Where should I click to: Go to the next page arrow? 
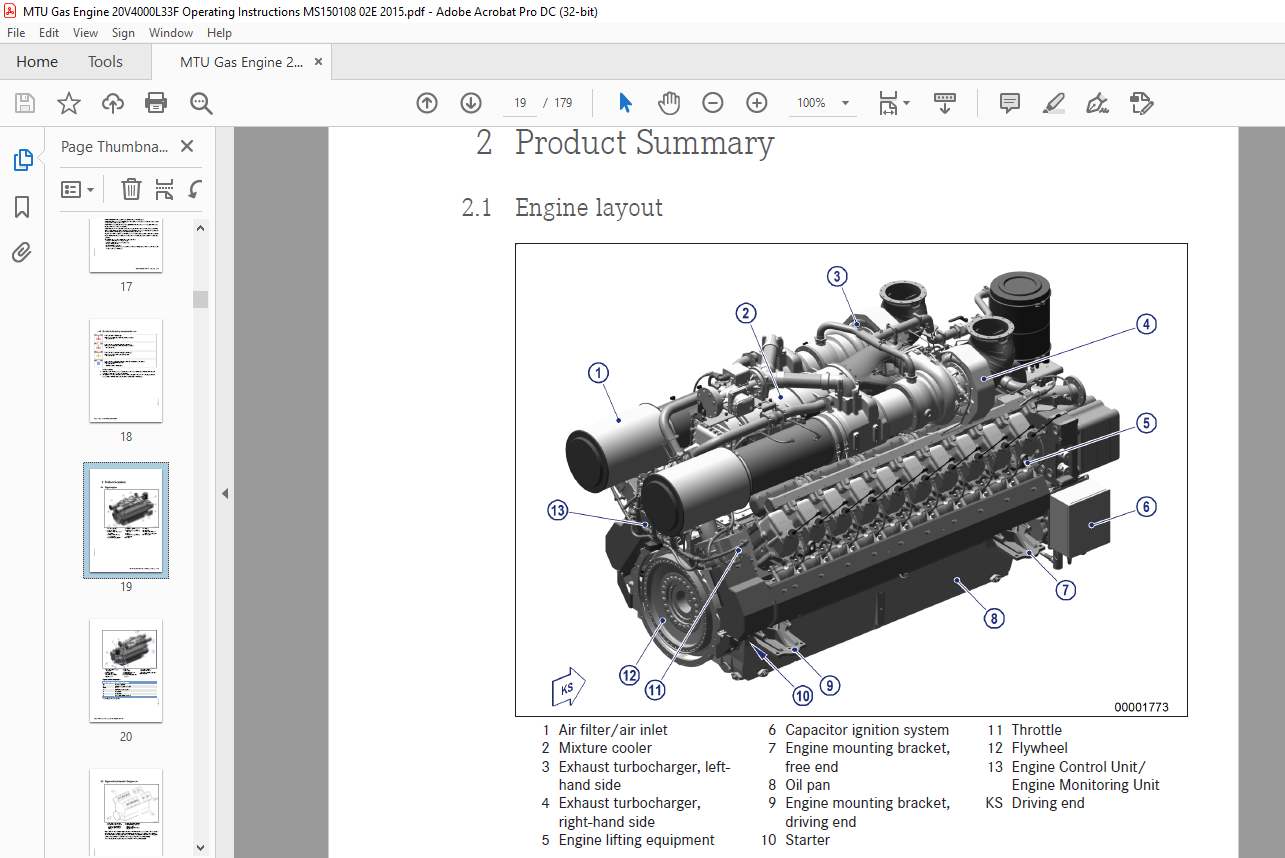(x=471, y=103)
